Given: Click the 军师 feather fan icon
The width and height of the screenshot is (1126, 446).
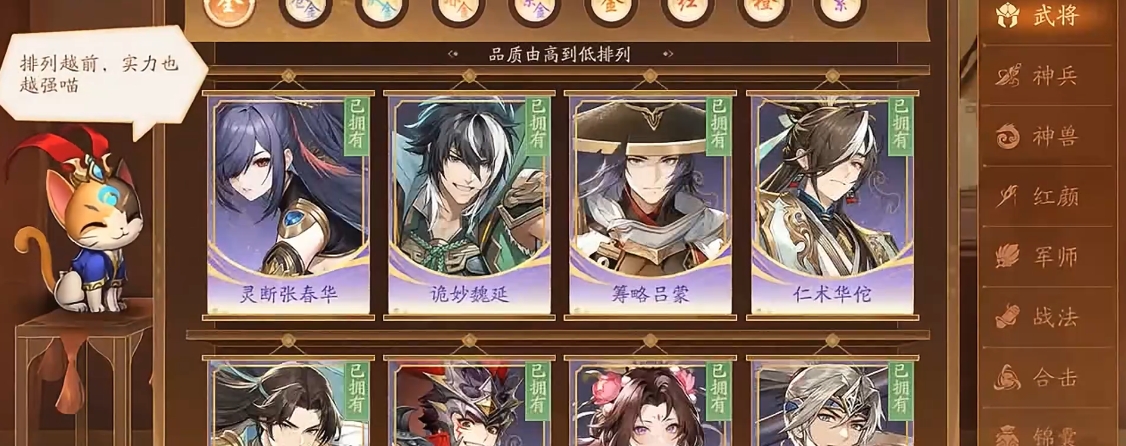Looking at the screenshot, I should tap(1008, 256).
